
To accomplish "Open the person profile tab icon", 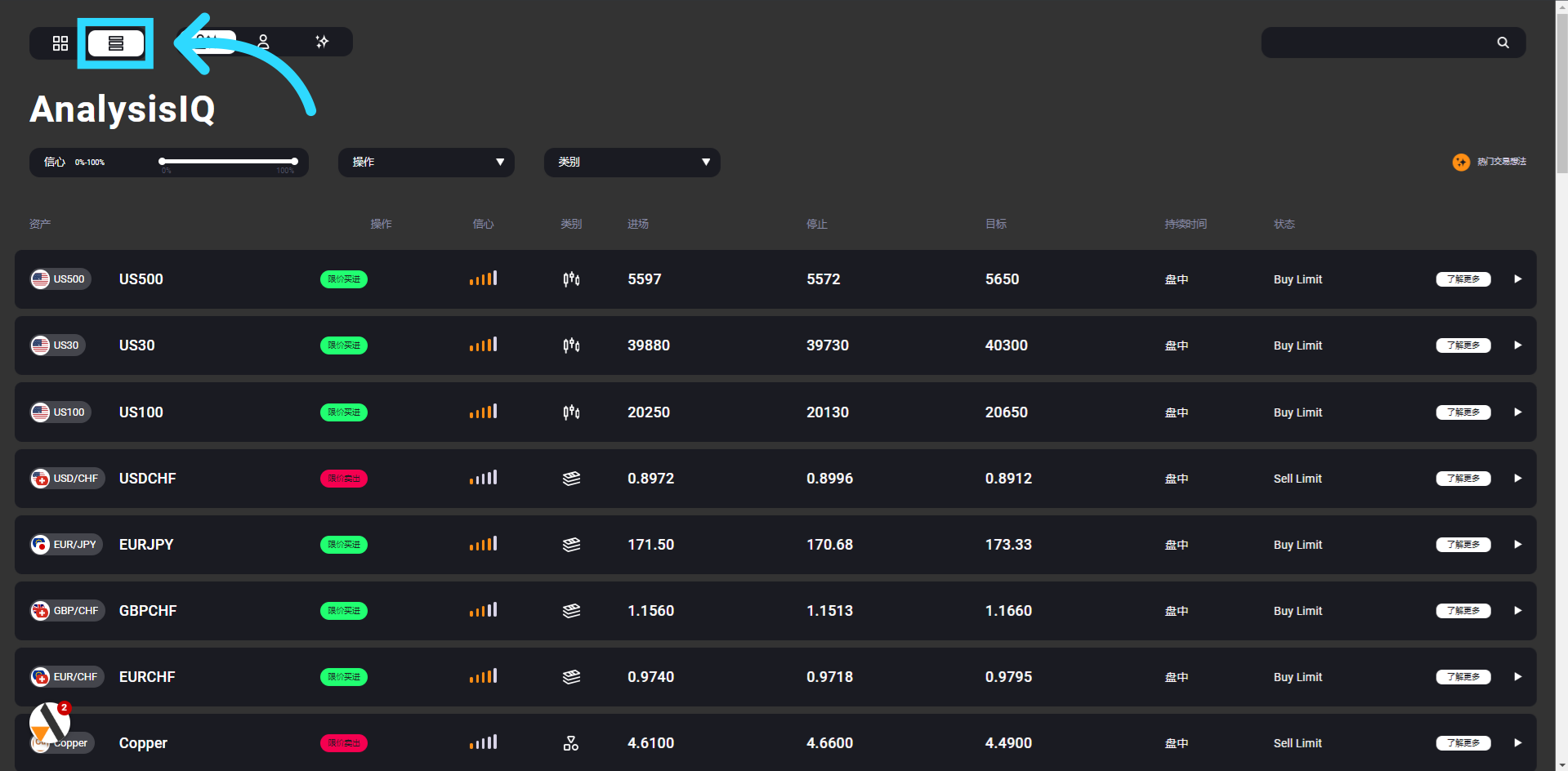I will tap(263, 42).
